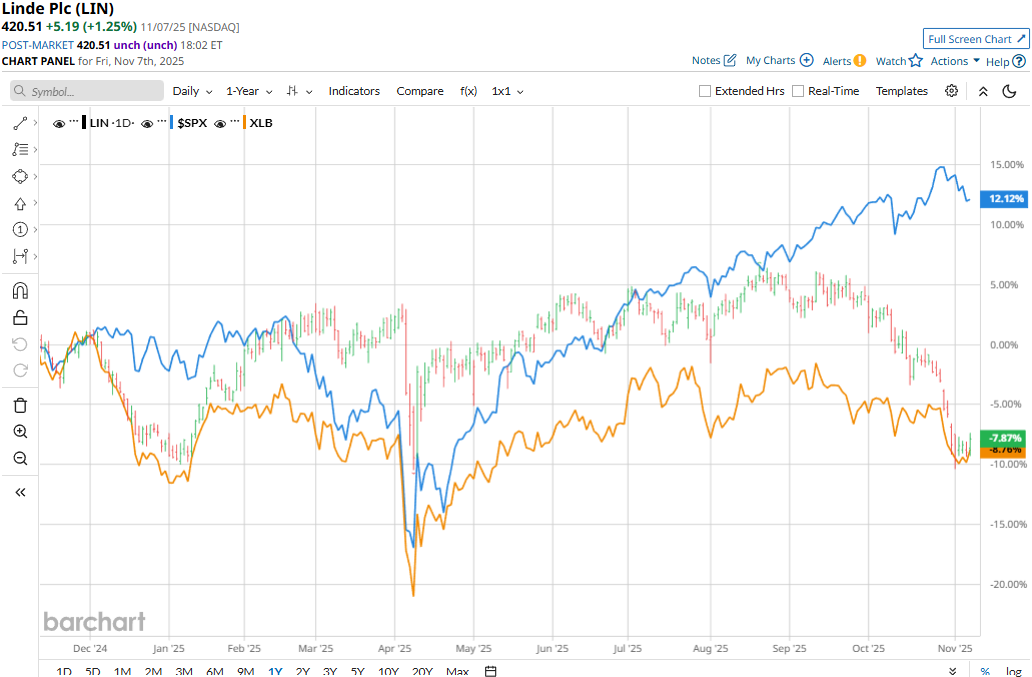Open the Notes pencil icon
The image size is (1032, 677).
[x=729, y=61]
